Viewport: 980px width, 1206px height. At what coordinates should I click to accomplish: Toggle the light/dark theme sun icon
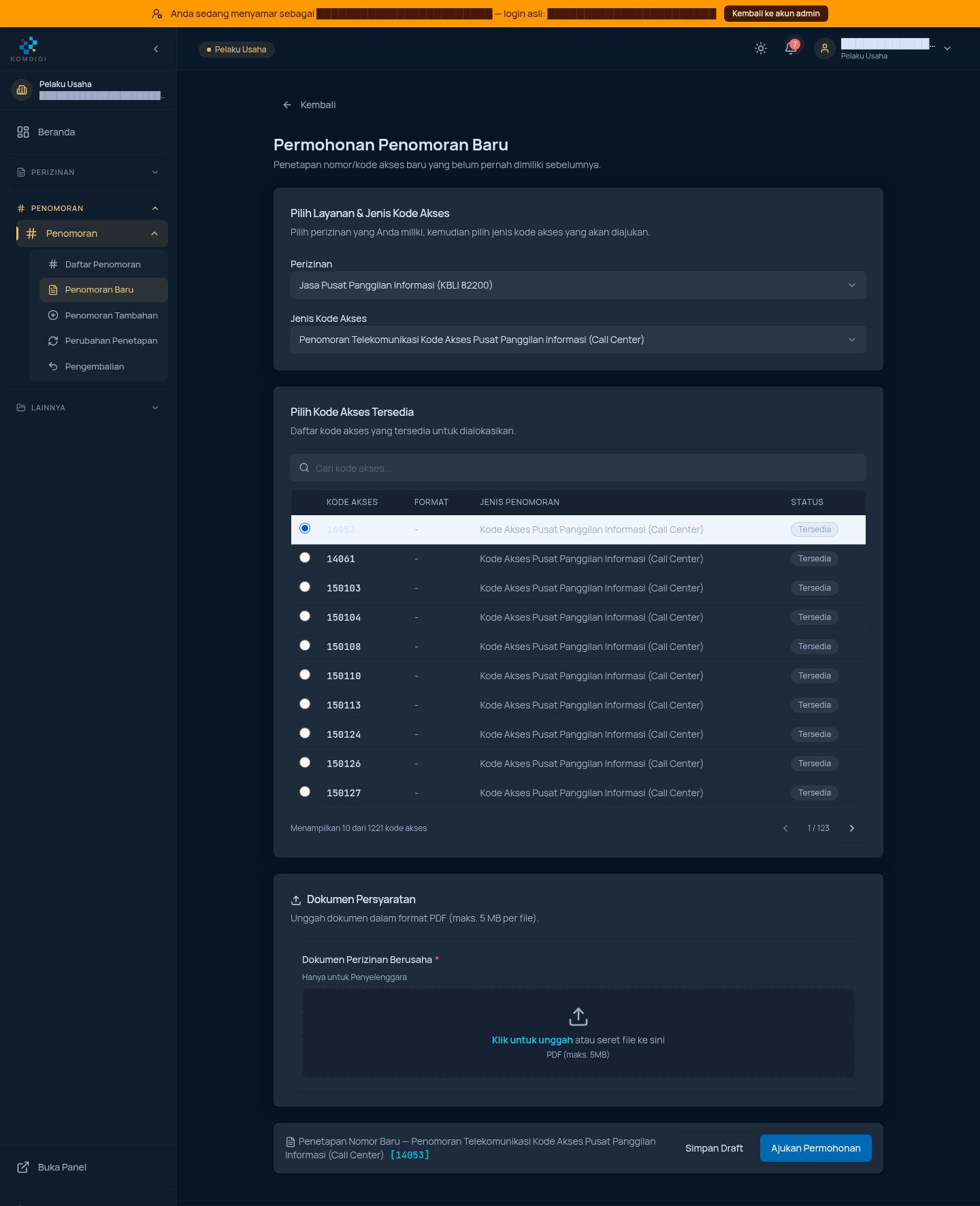[x=761, y=48]
